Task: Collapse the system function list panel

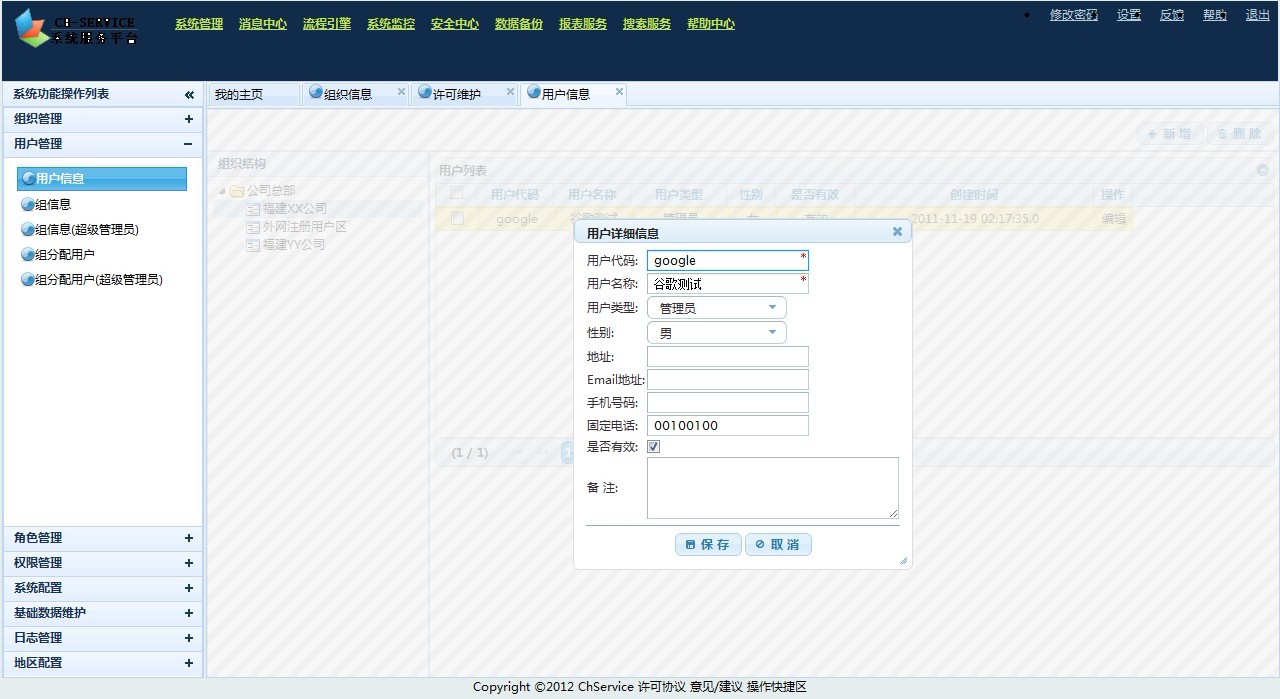Action: tap(189, 95)
